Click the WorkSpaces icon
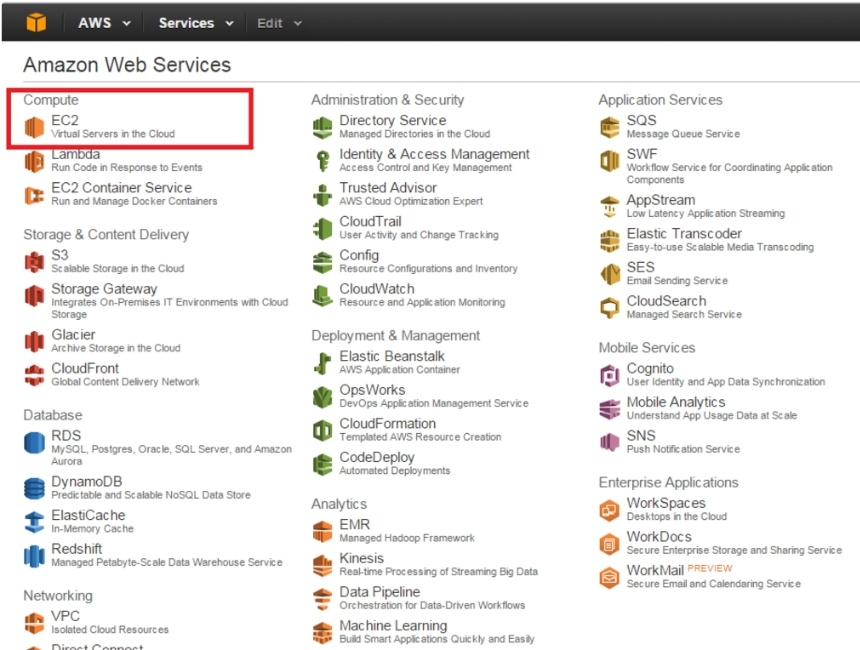This screenshot has height=650, width=860. [609, 510]
